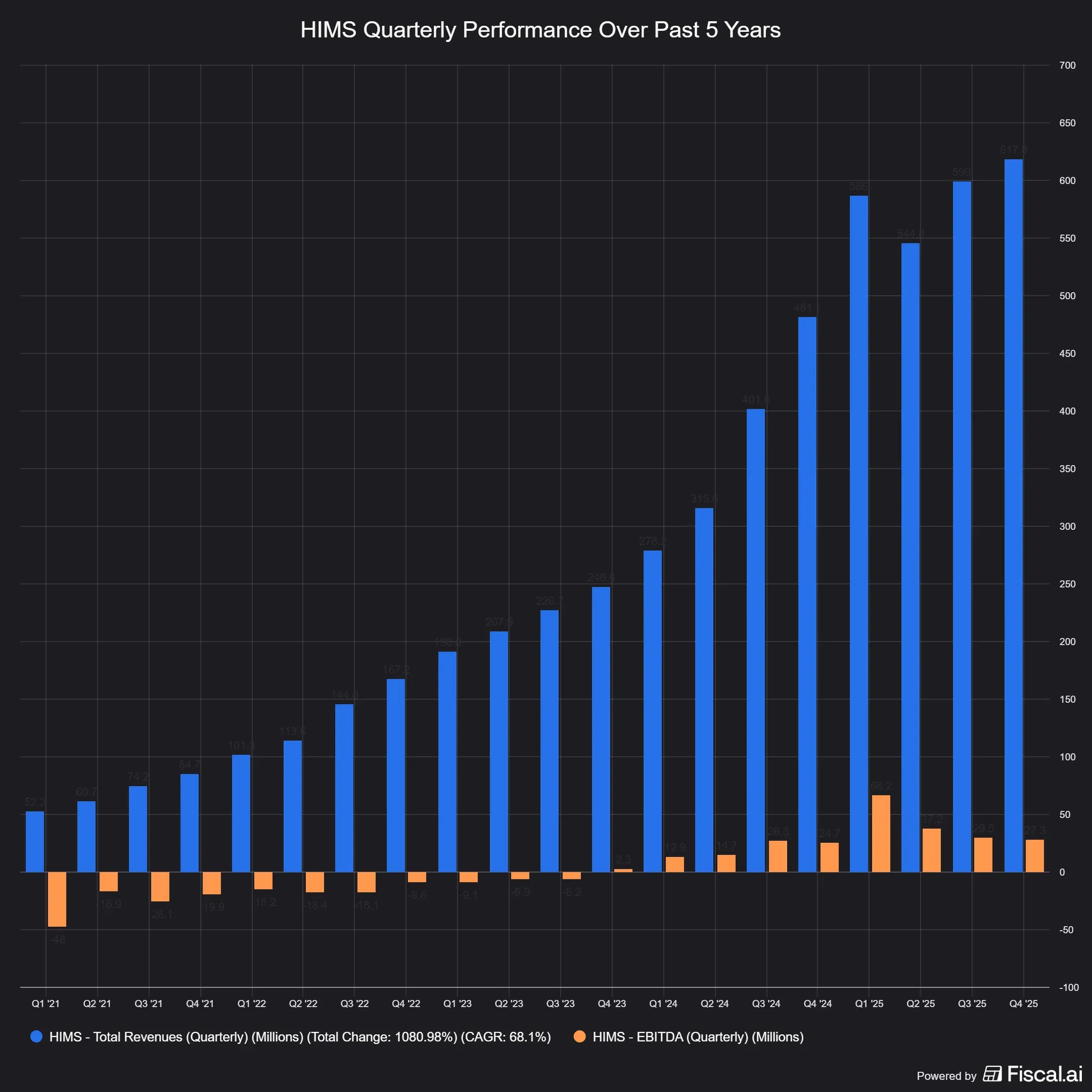Select the orange EBITDA bar labeled -48
Screen dimensions: 1092x1092
[x=57, y=899]
